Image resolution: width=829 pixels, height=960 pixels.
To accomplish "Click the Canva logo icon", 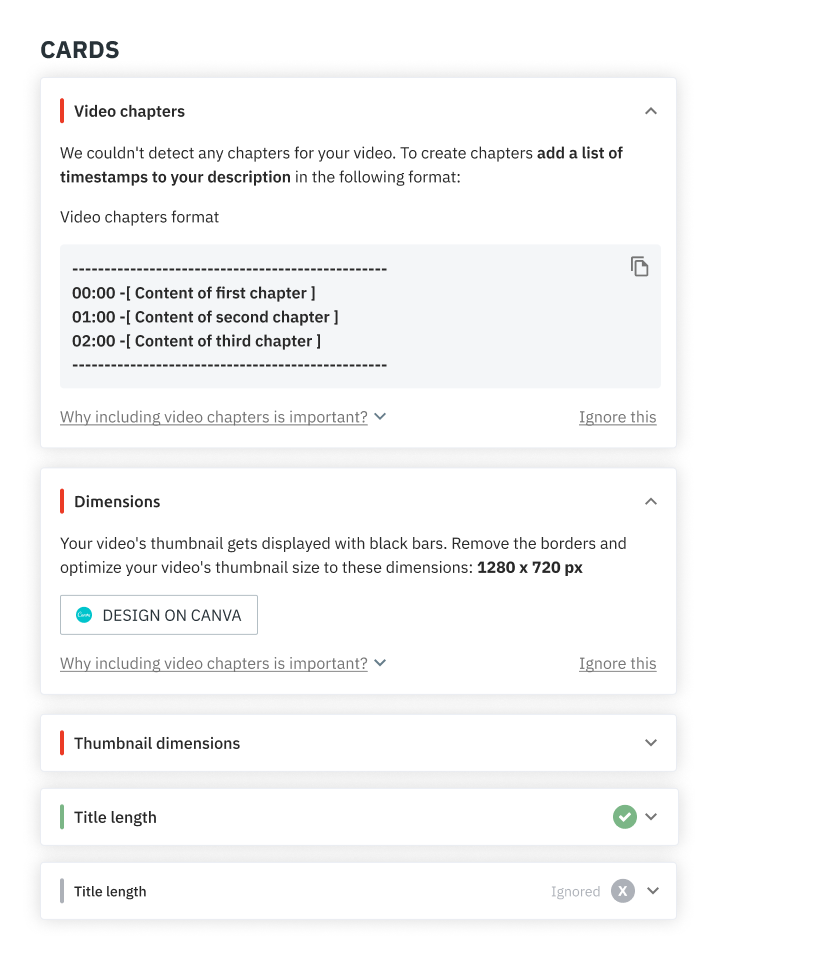I will pos(84,616).
